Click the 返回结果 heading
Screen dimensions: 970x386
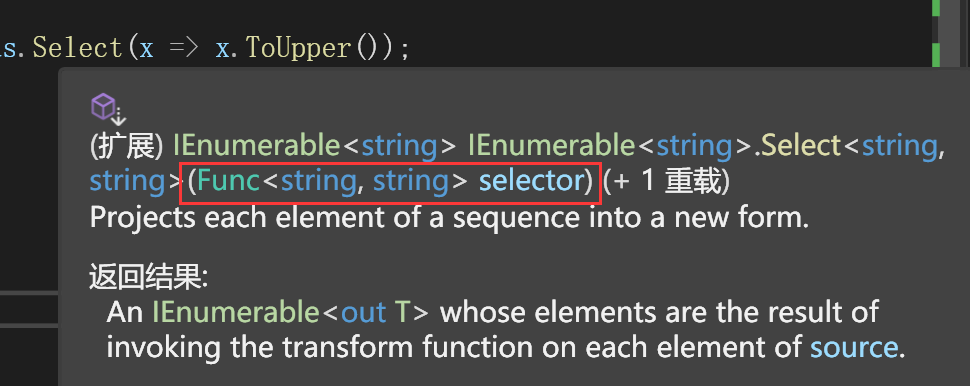[148, 278]
